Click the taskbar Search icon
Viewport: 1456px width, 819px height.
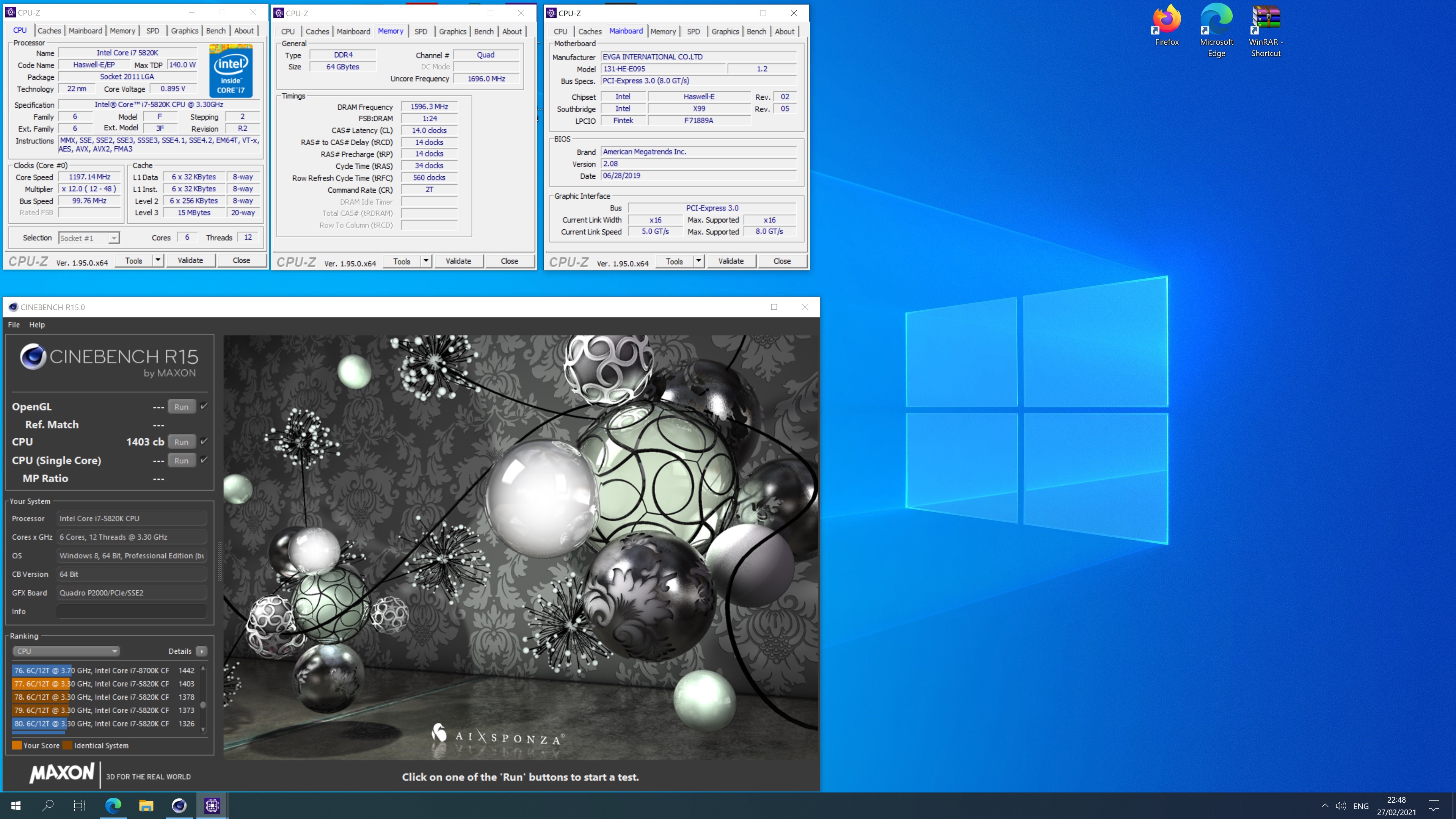click(48, 805)
